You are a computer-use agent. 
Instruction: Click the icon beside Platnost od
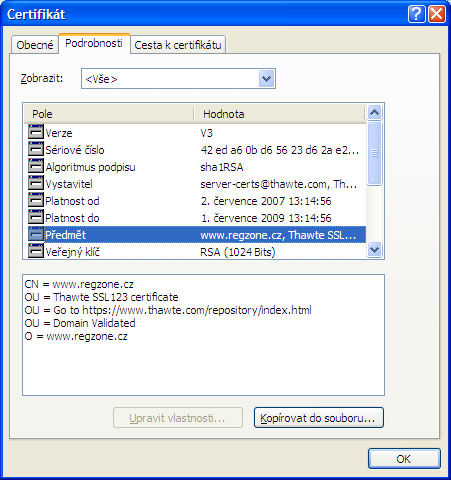pyautogui.click(x=36, y=200)
